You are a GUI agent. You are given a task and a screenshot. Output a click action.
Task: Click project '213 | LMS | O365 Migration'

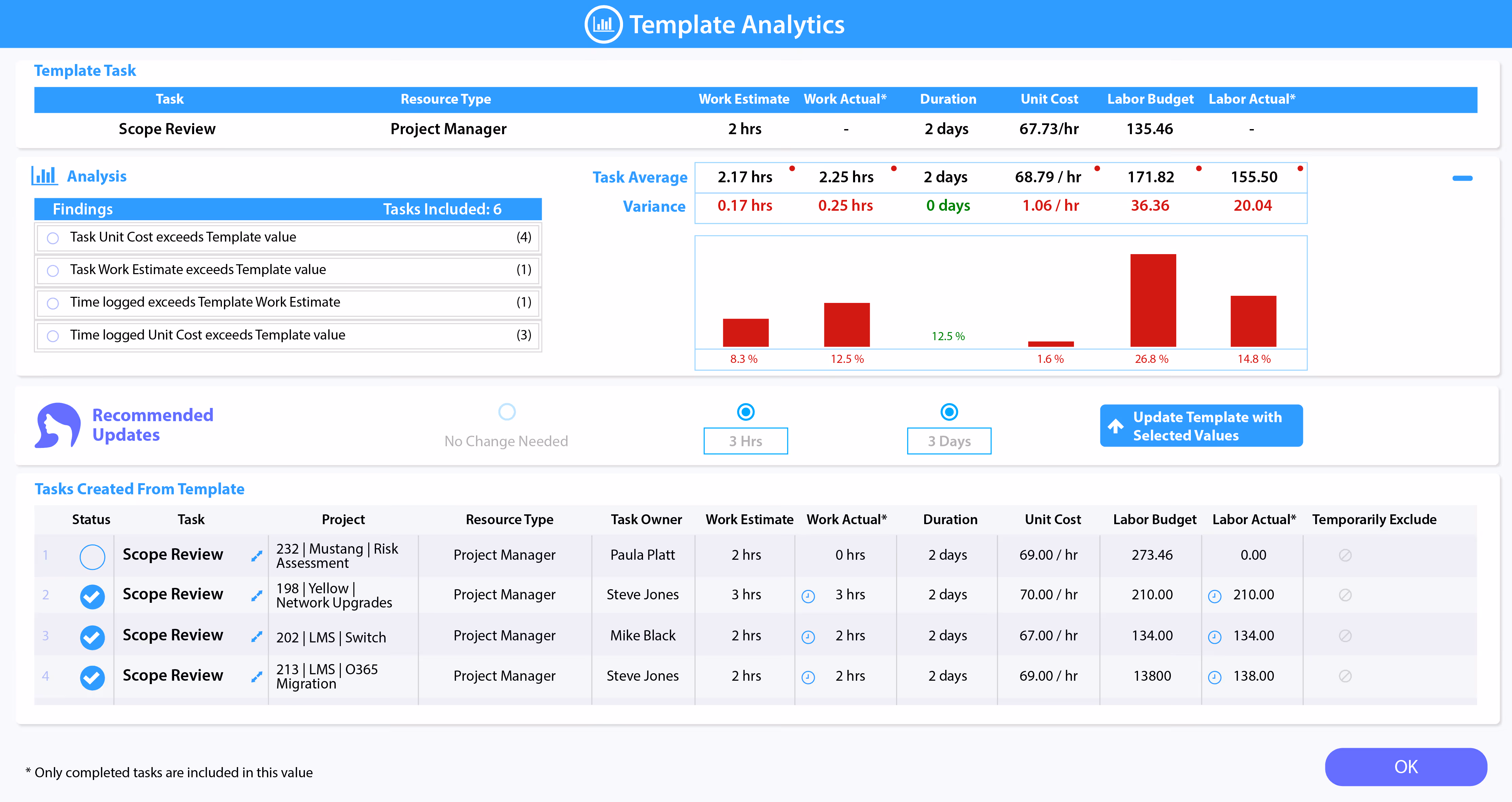pyautogui.click(x=327, y=676)
